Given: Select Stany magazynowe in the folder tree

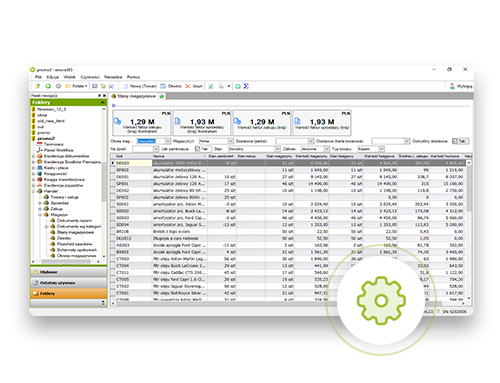Looking at the screenshot, I should click(x=75, y=232).
